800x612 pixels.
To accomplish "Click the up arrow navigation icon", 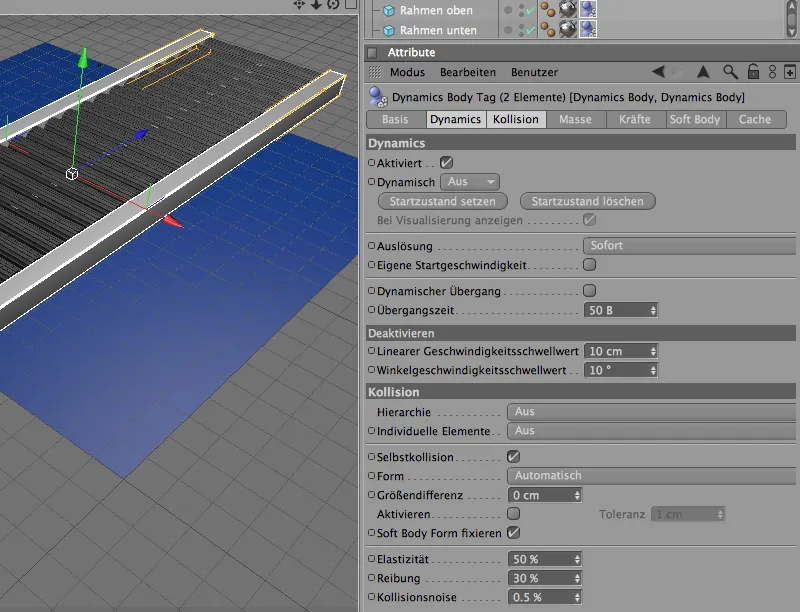I will pyautogui.click(x=703, y=72).
